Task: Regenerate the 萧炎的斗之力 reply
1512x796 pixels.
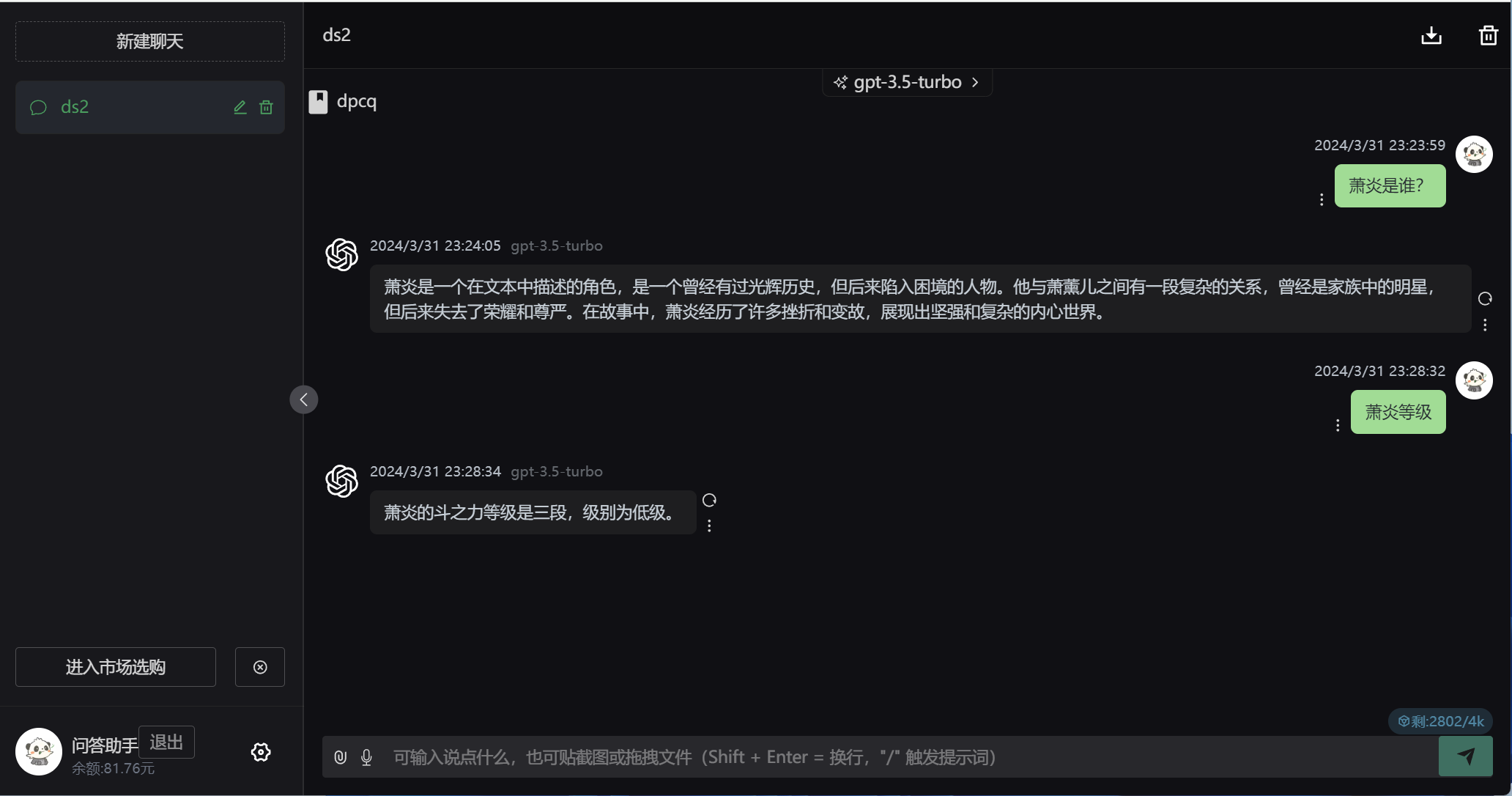Action: click(709, 501)
